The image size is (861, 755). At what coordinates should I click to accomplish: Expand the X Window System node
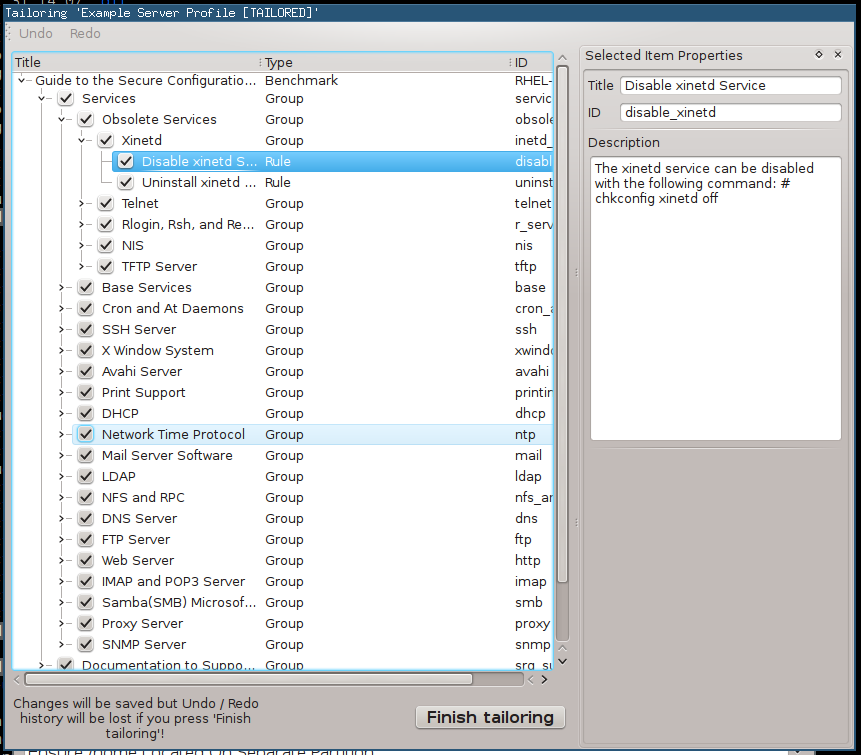pos(62,350)
